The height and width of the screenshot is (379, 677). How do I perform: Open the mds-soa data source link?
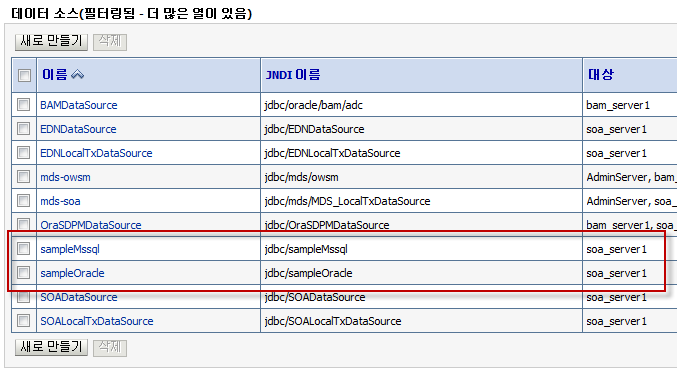pos(60,201)
